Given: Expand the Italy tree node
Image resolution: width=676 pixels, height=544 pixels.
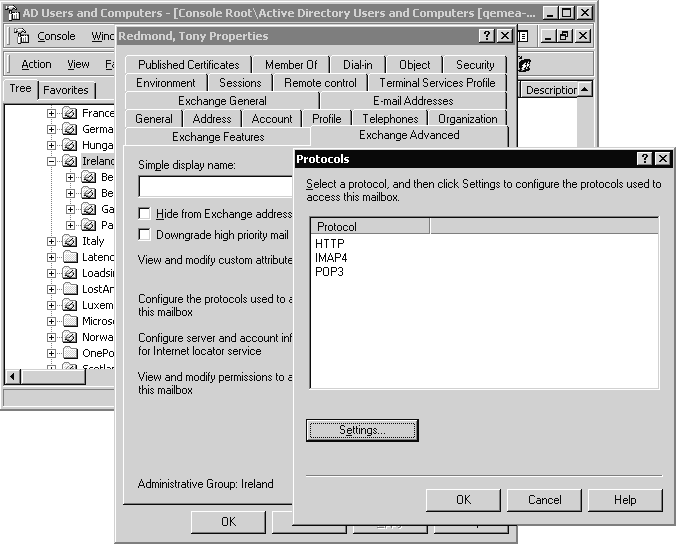Looking at the screenshot, I should point(52,241).
